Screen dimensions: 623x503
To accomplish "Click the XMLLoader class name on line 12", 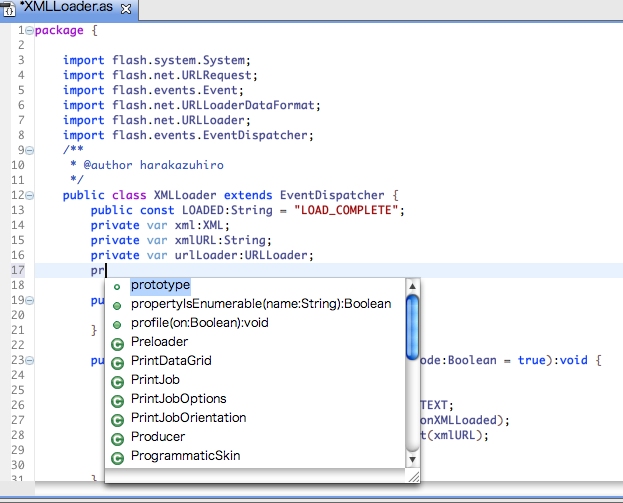I will 185,195.
